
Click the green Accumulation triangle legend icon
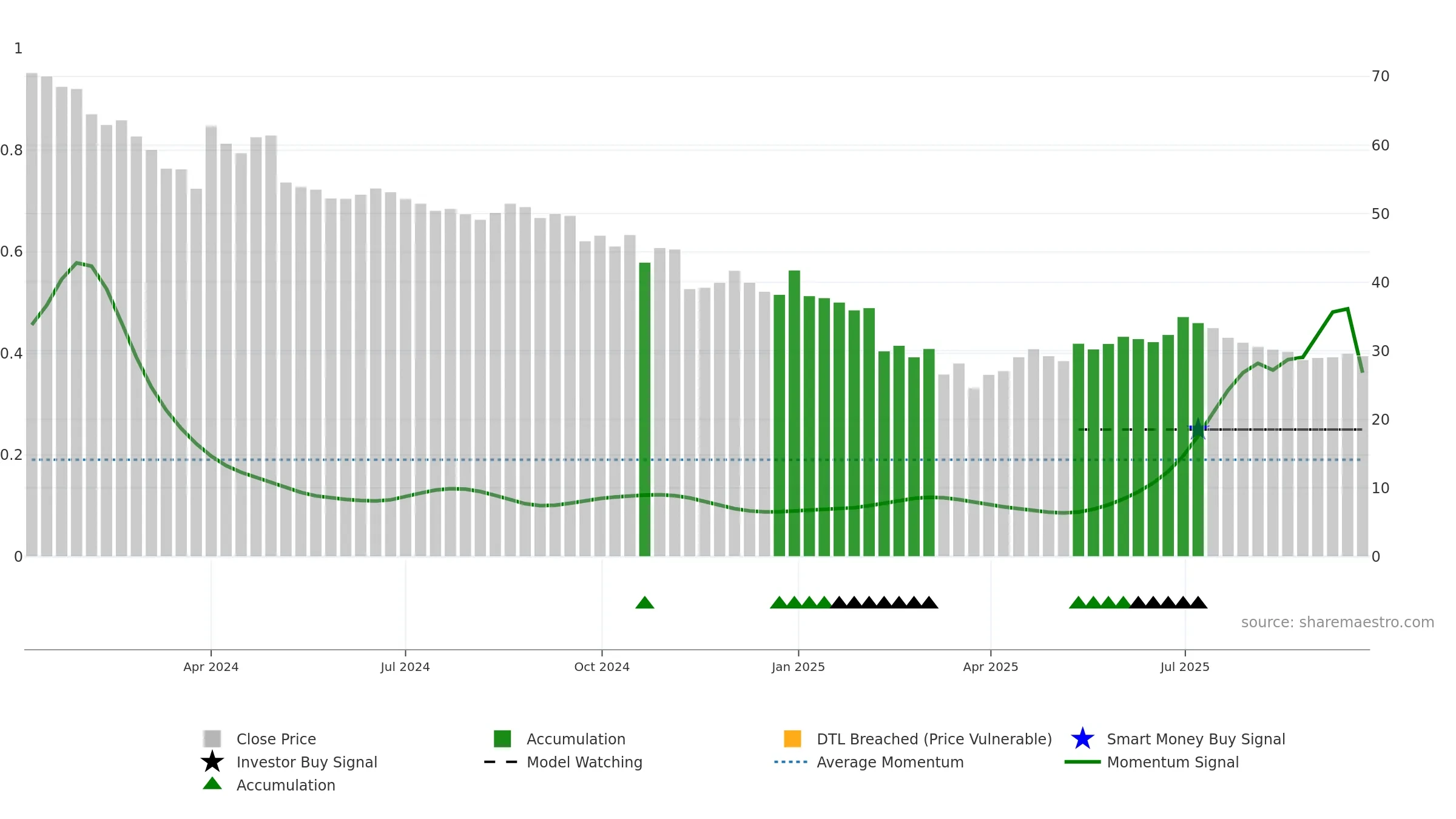pos(212,784)
